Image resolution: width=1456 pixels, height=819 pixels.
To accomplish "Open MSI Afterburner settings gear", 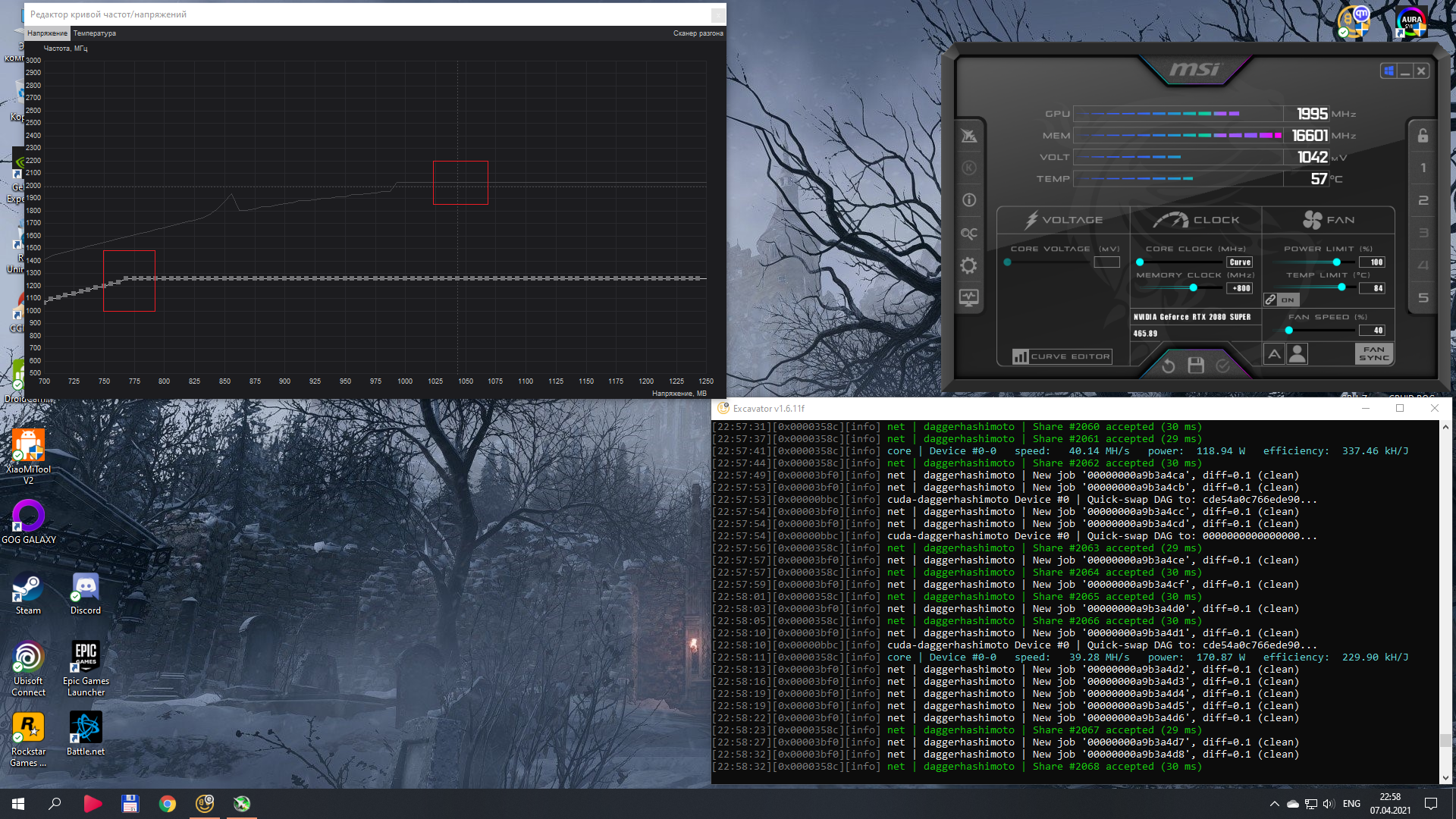I will (x=968, y=266).
